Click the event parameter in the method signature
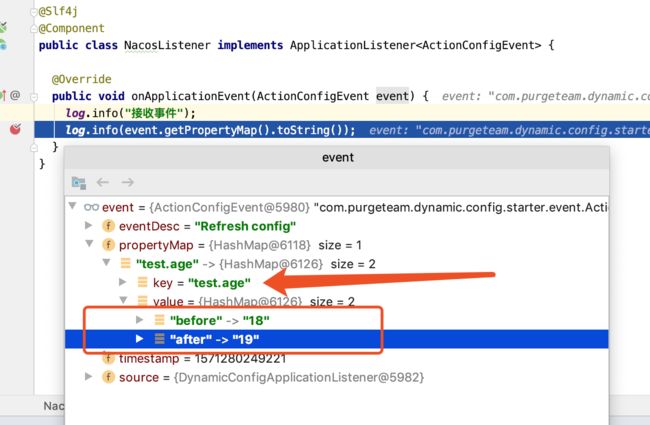Screen dimensions: 650x425 tap(392, 96)
